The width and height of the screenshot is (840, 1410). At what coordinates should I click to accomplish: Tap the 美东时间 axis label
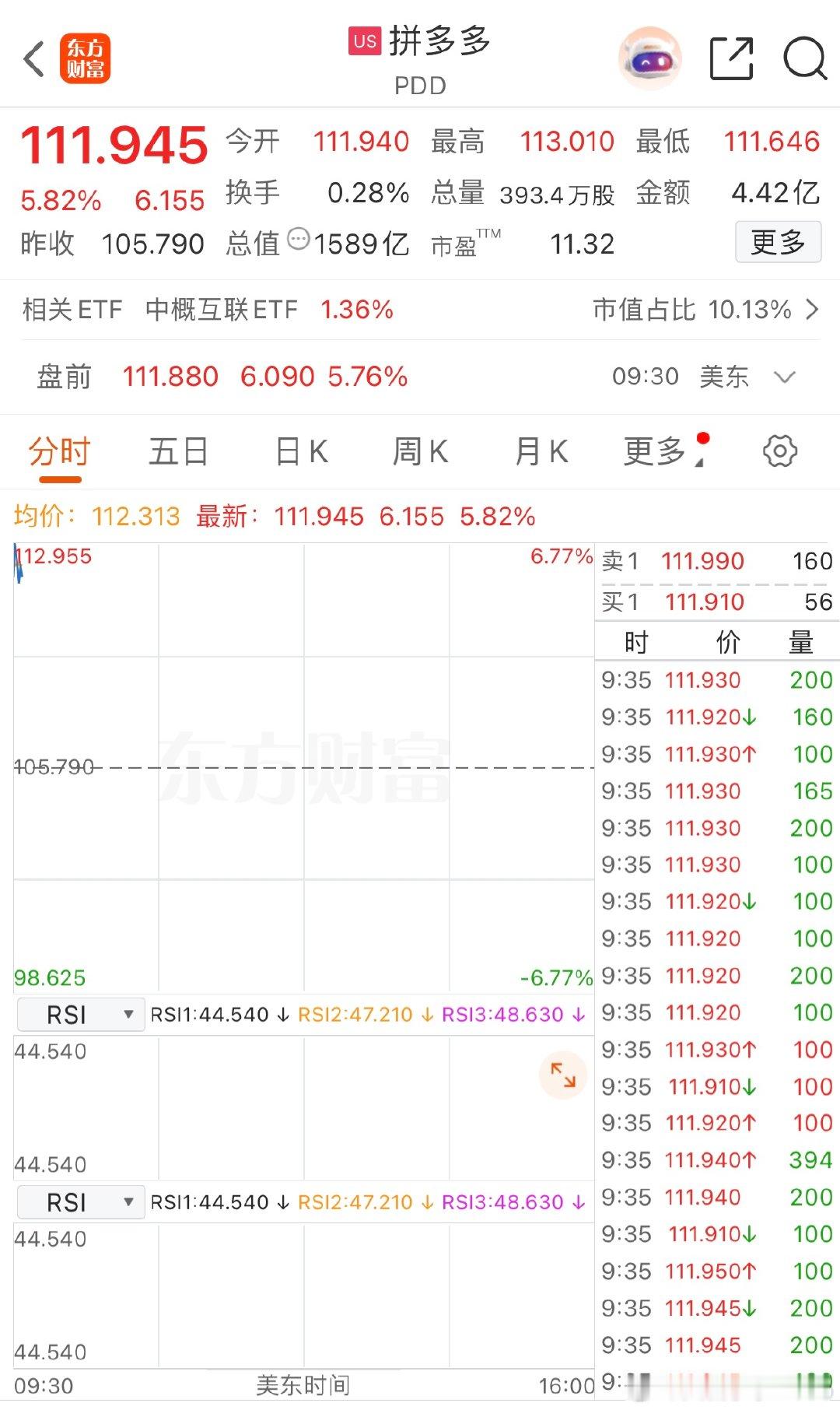(x=303, y=1385)
